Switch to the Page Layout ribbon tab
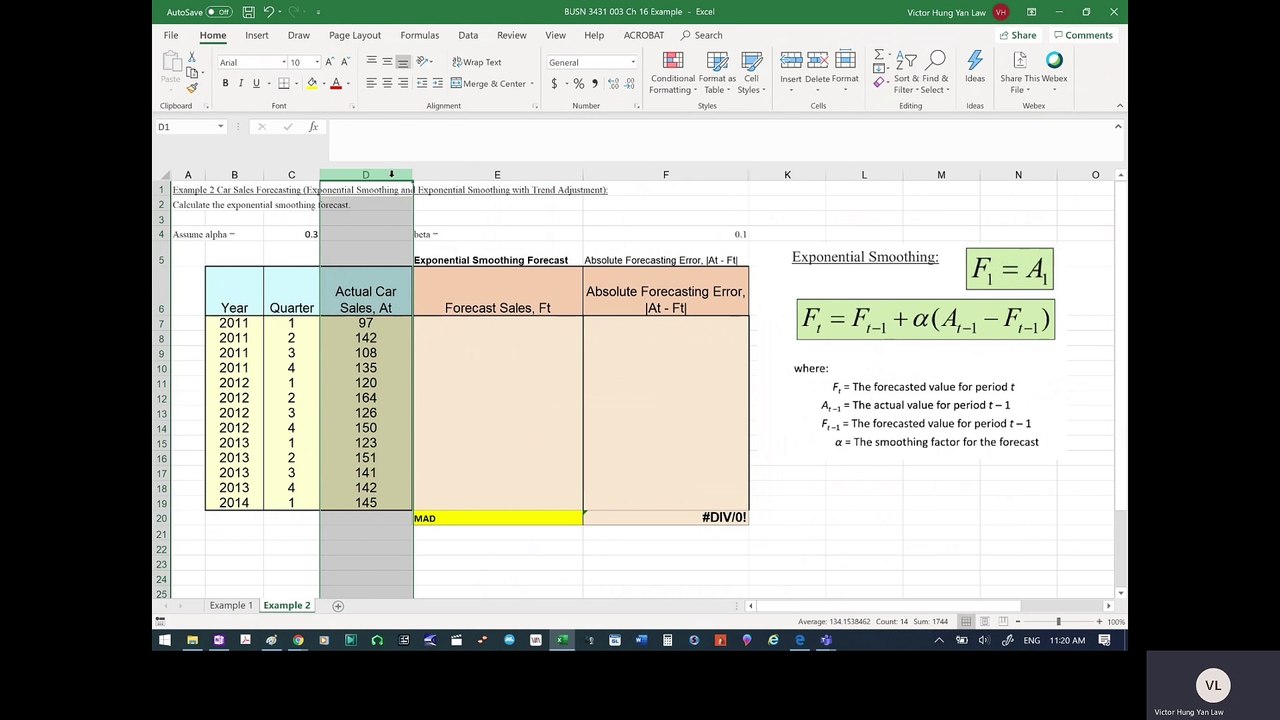 pos(354,35)
